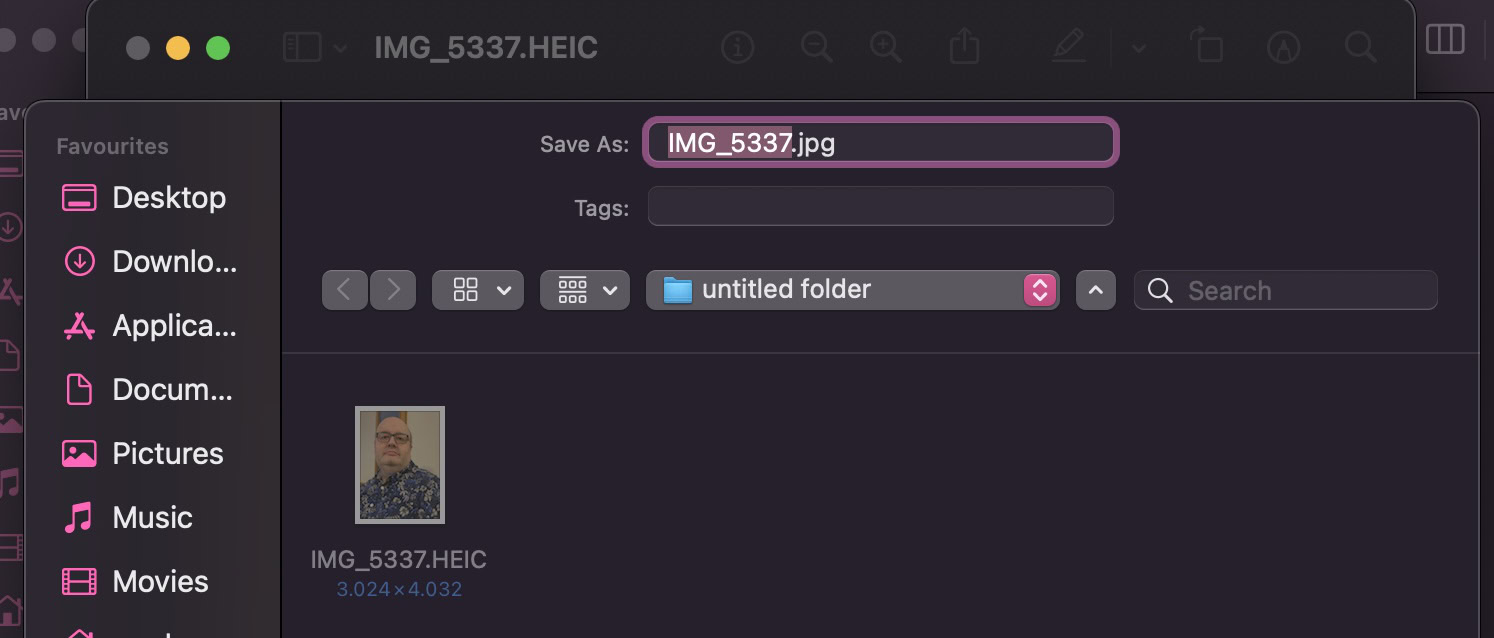Open Pictures in the sidebar
The width and height of the screenshot is (1494, 638).
[x=167, y=454]
